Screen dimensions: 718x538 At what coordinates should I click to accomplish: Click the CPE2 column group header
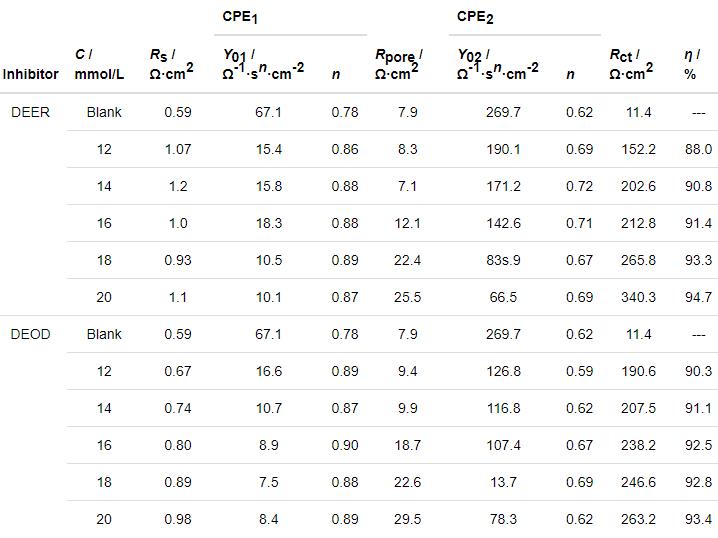coord(475,17)
